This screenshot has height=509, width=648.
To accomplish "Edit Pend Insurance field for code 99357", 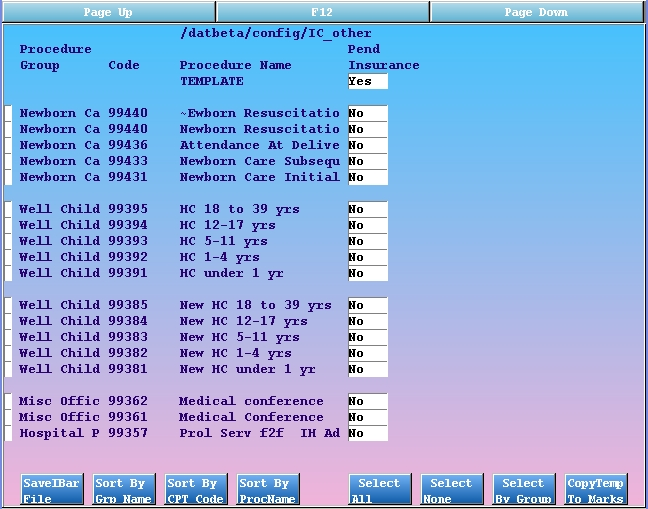I will [x=368, y=433].
